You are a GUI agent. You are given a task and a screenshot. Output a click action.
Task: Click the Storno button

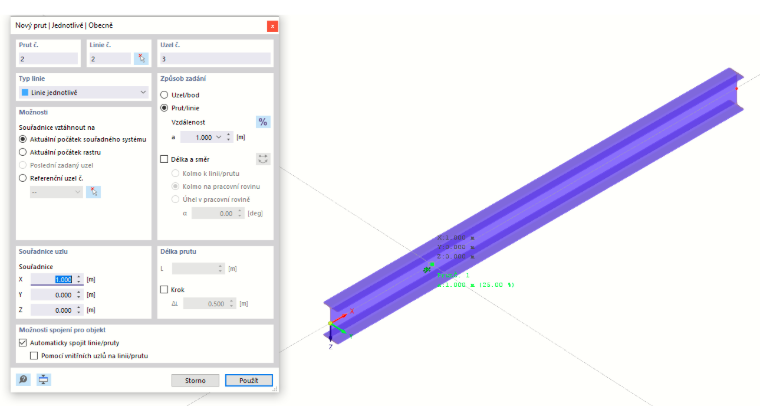(195, 380)
